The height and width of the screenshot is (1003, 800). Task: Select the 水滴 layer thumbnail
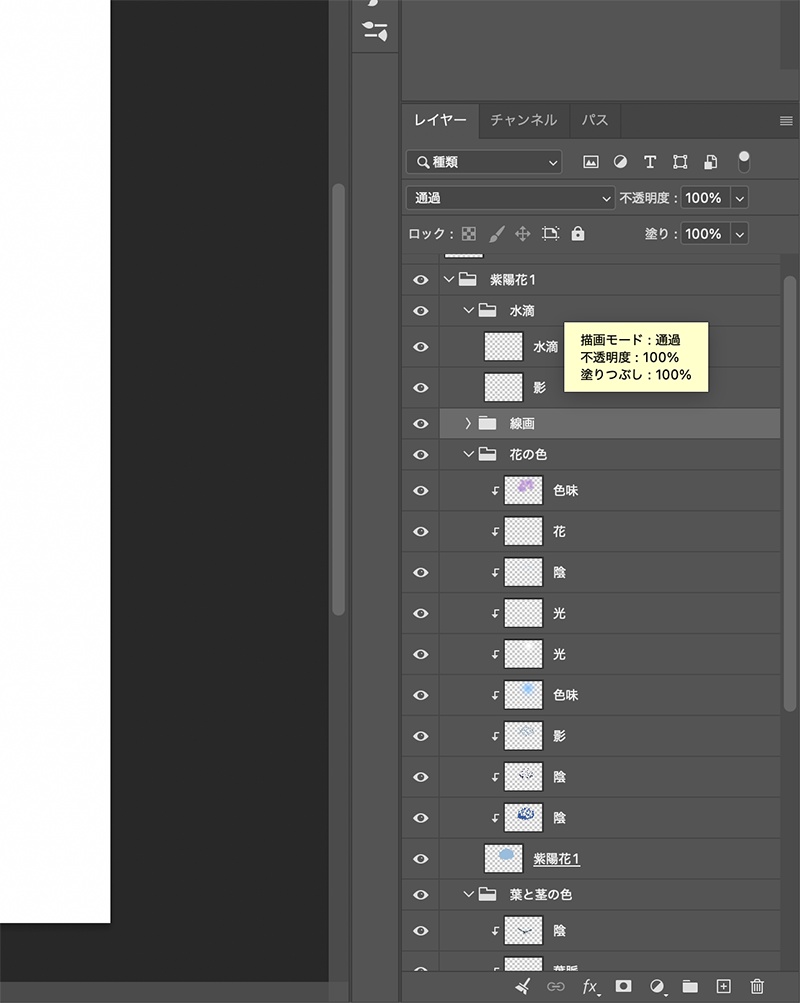504,347
